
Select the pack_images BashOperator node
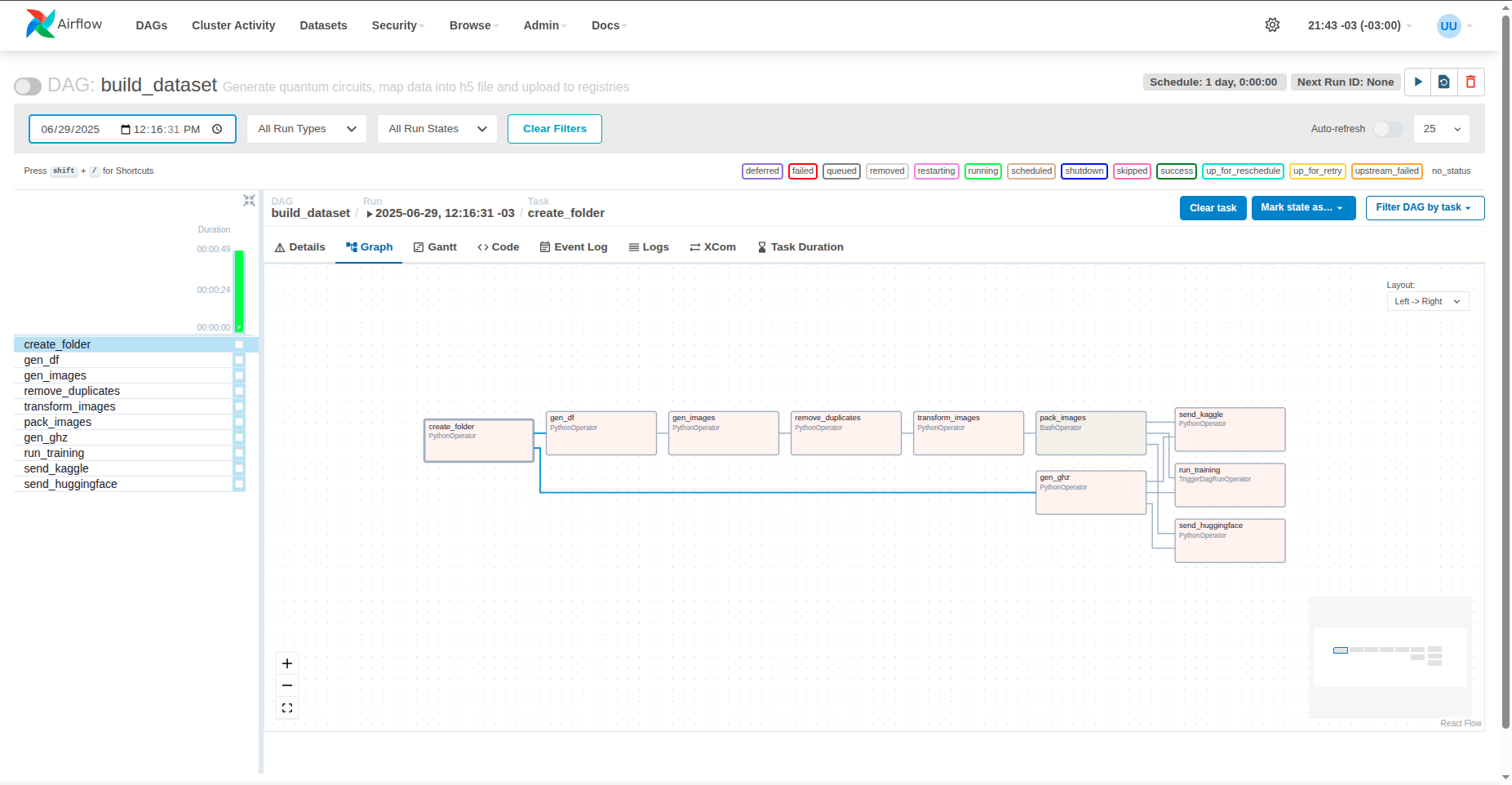1091,433
